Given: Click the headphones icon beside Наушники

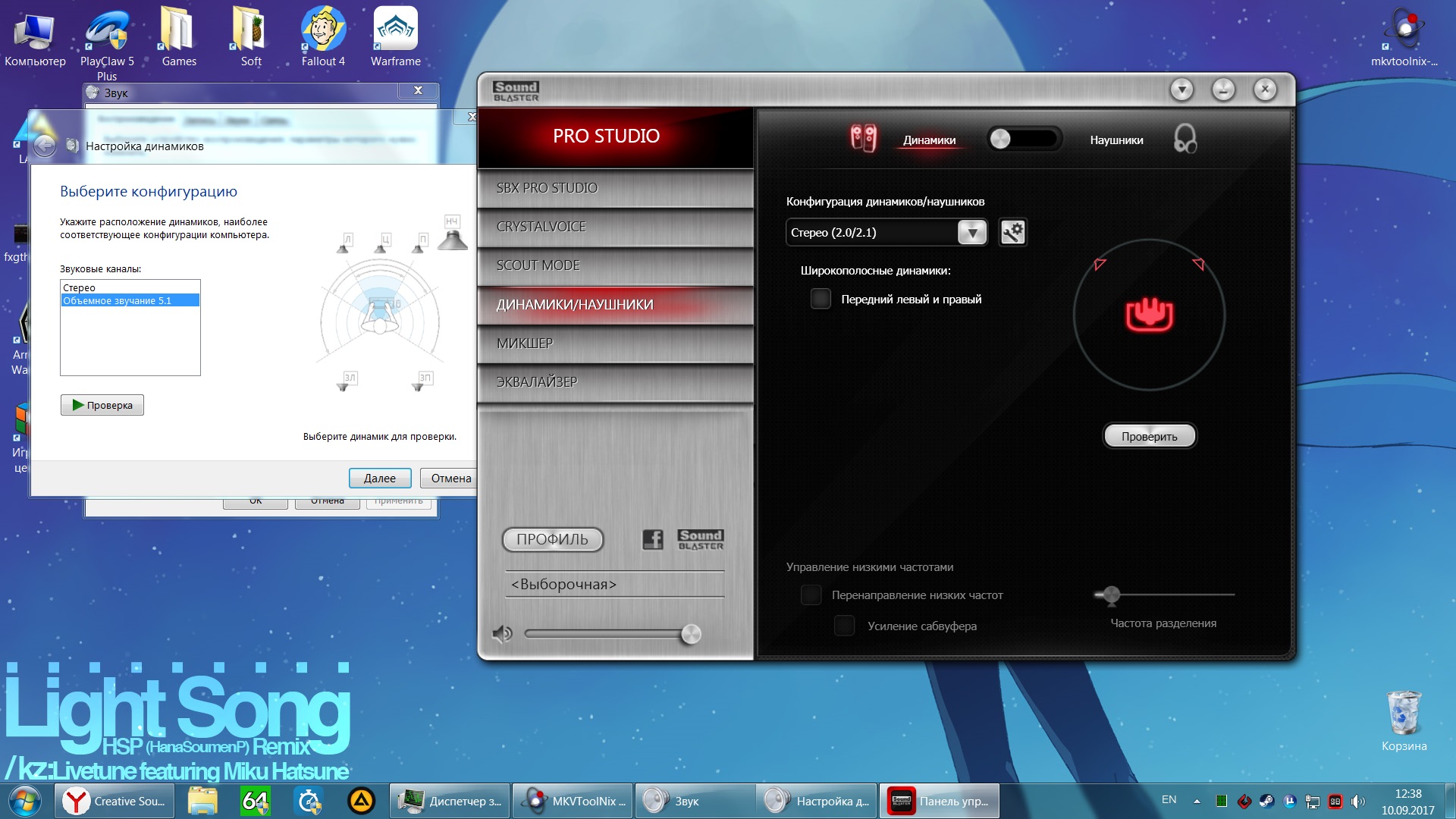Looking at the screenshot, I should click(x=1185, y=140).
